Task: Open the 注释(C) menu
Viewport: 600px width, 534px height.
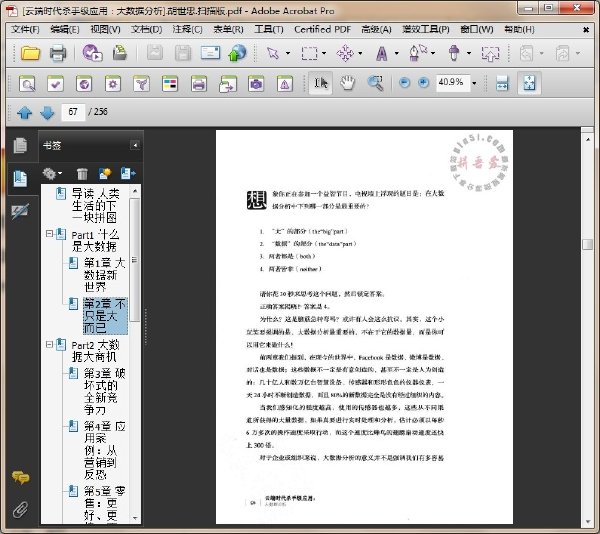Action: pyautogui.click(x=187, y=29)
